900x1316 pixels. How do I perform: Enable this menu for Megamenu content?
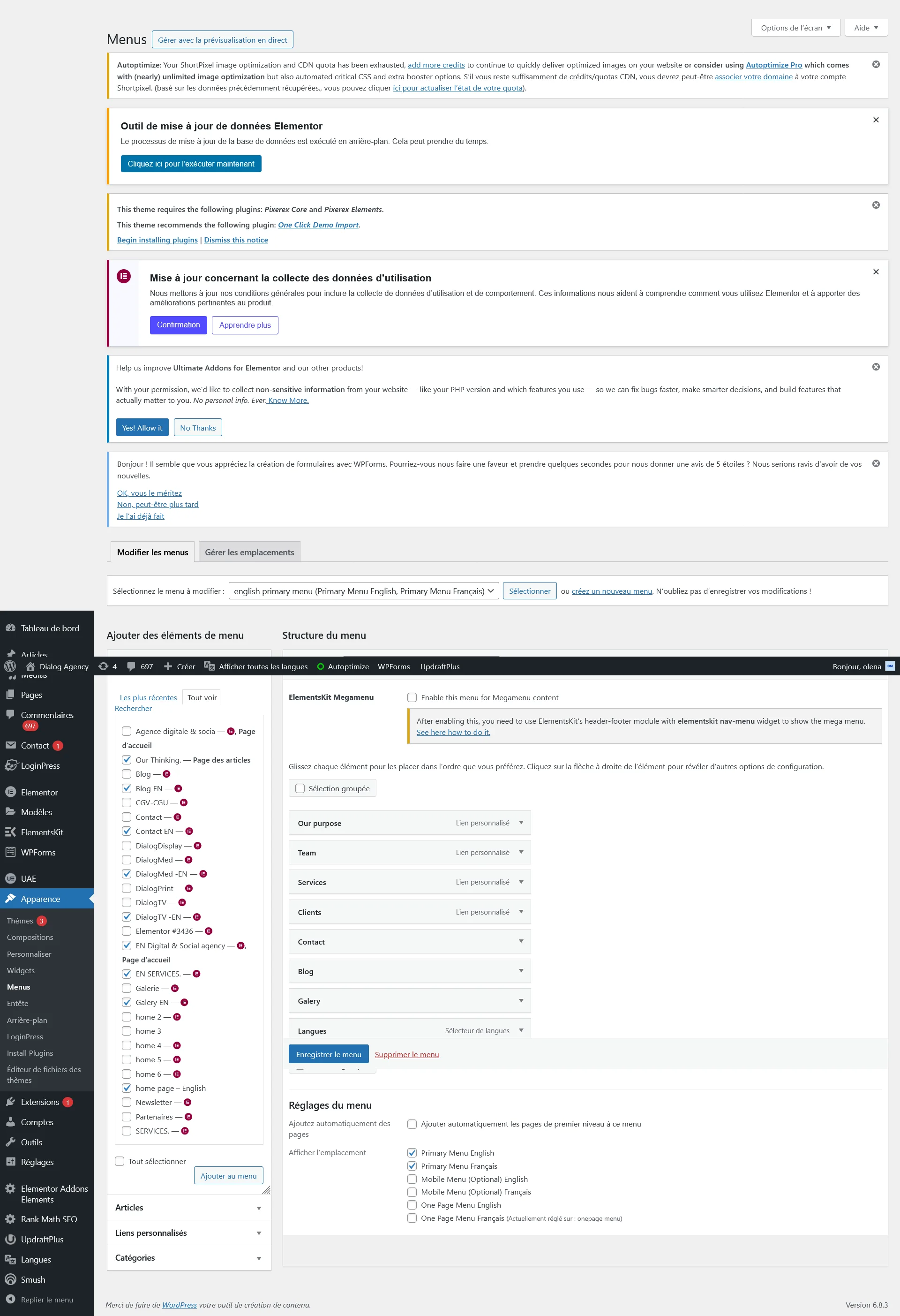click(412, 698)
